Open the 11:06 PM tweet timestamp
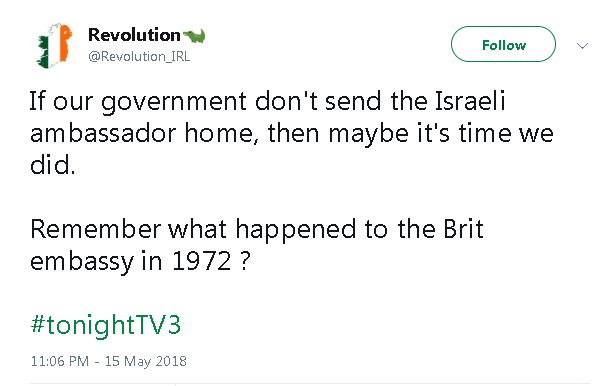The image size is (616, 386). 60,361
